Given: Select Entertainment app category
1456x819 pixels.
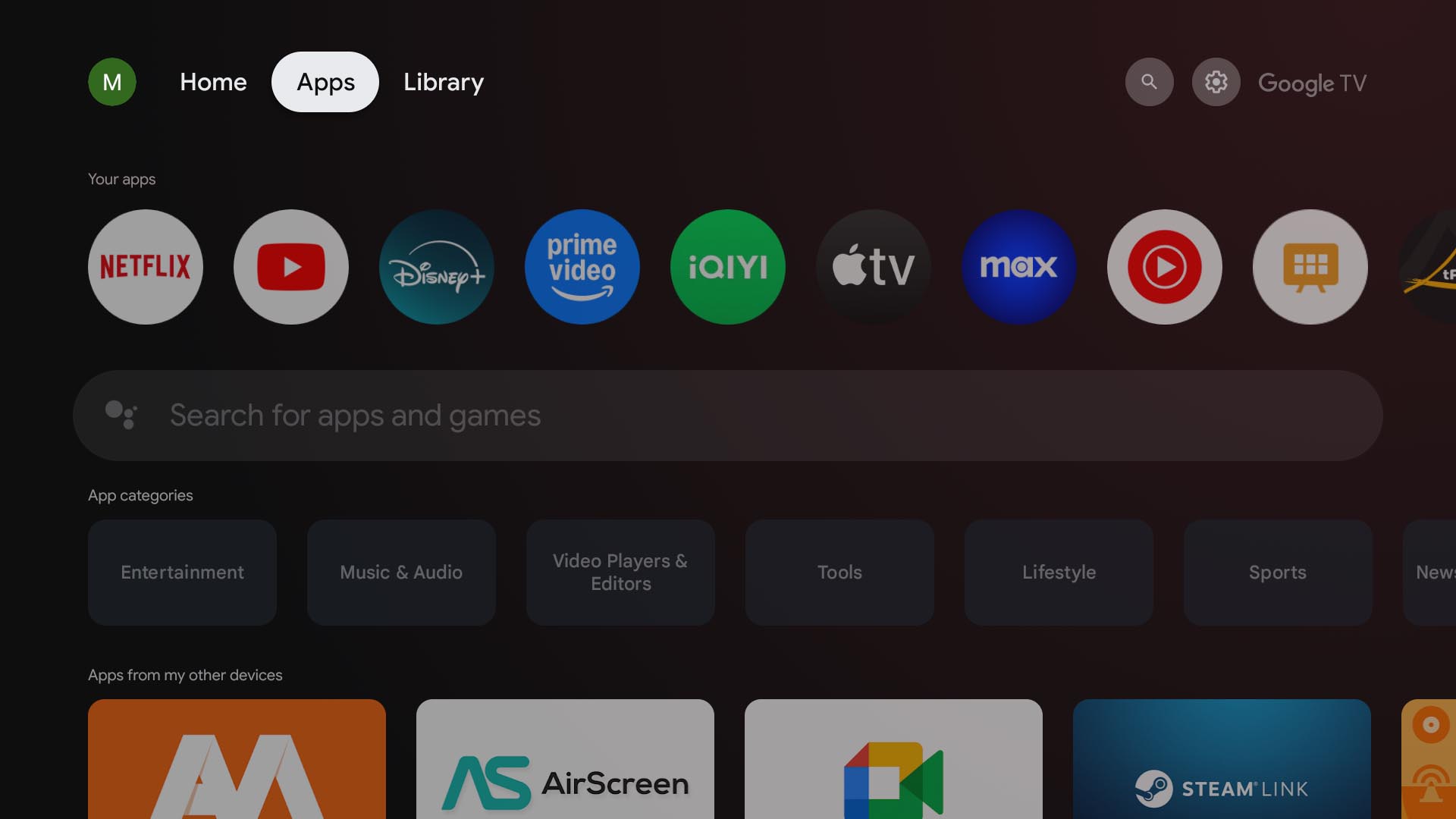Looking at the screenshot, I should (181, 572).
